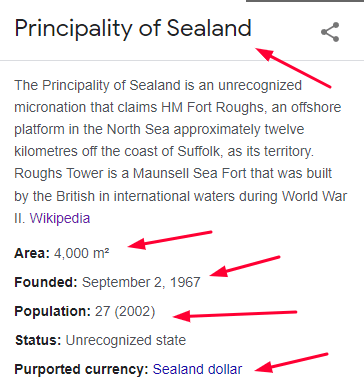Click the Principality of Sealand heading
This screenshot has width=364, height=389.
point(133,29)
